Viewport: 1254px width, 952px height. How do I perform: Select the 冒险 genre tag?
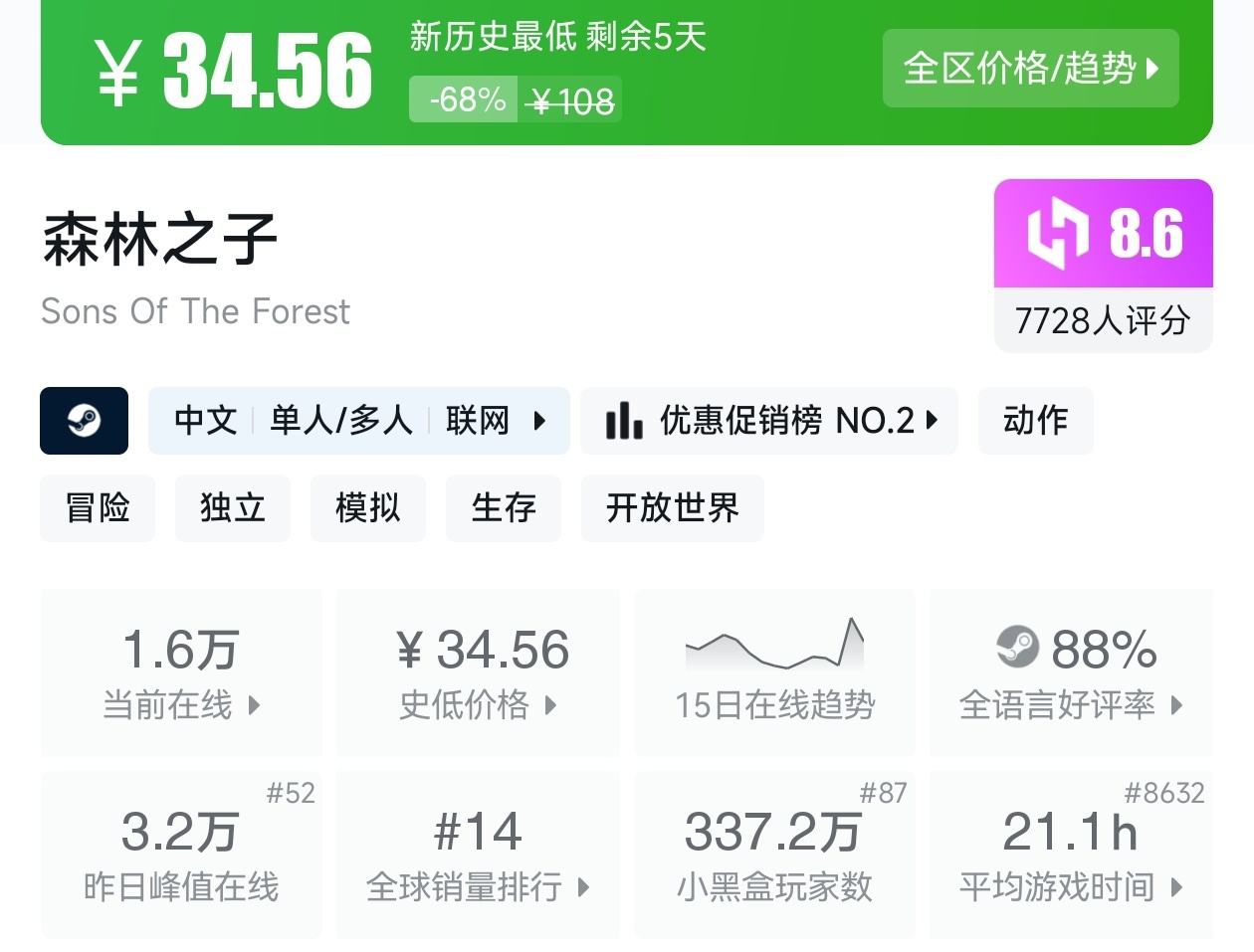(98, 508)
